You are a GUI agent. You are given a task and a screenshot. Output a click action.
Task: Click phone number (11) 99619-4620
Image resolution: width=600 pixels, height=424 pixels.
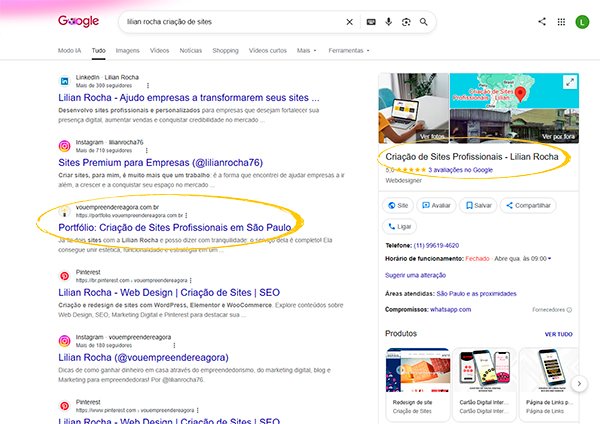coord(436,245)
